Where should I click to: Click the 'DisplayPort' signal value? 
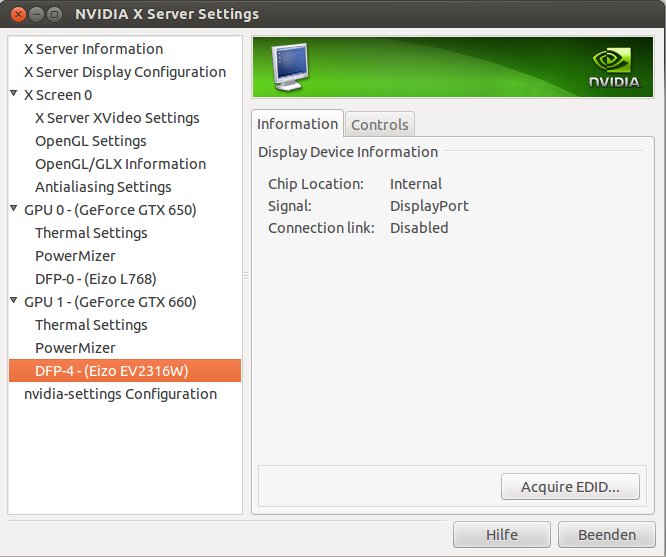(429, 206)
